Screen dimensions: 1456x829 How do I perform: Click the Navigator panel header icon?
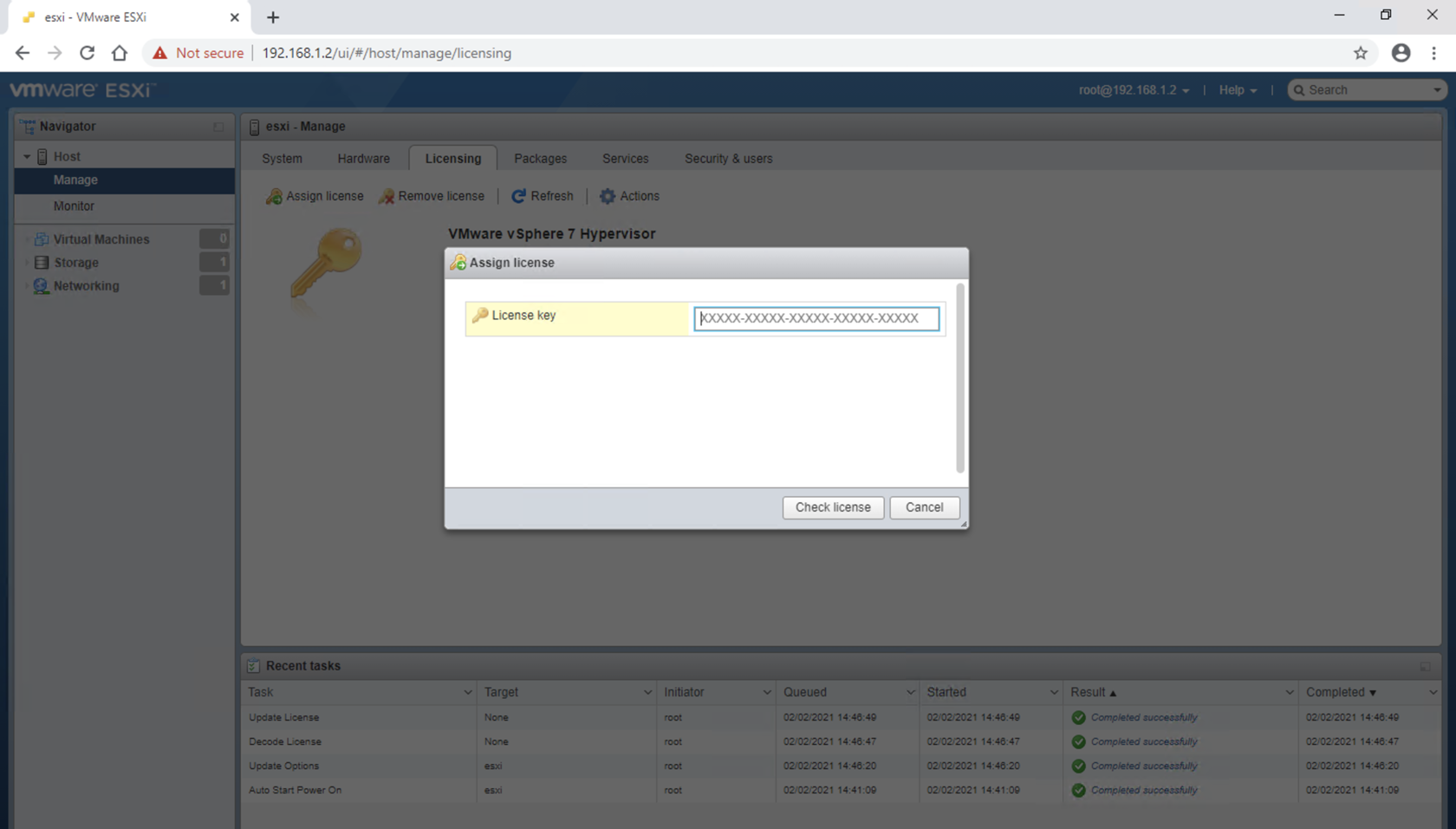pyautogui.click(x=28, y=127)
